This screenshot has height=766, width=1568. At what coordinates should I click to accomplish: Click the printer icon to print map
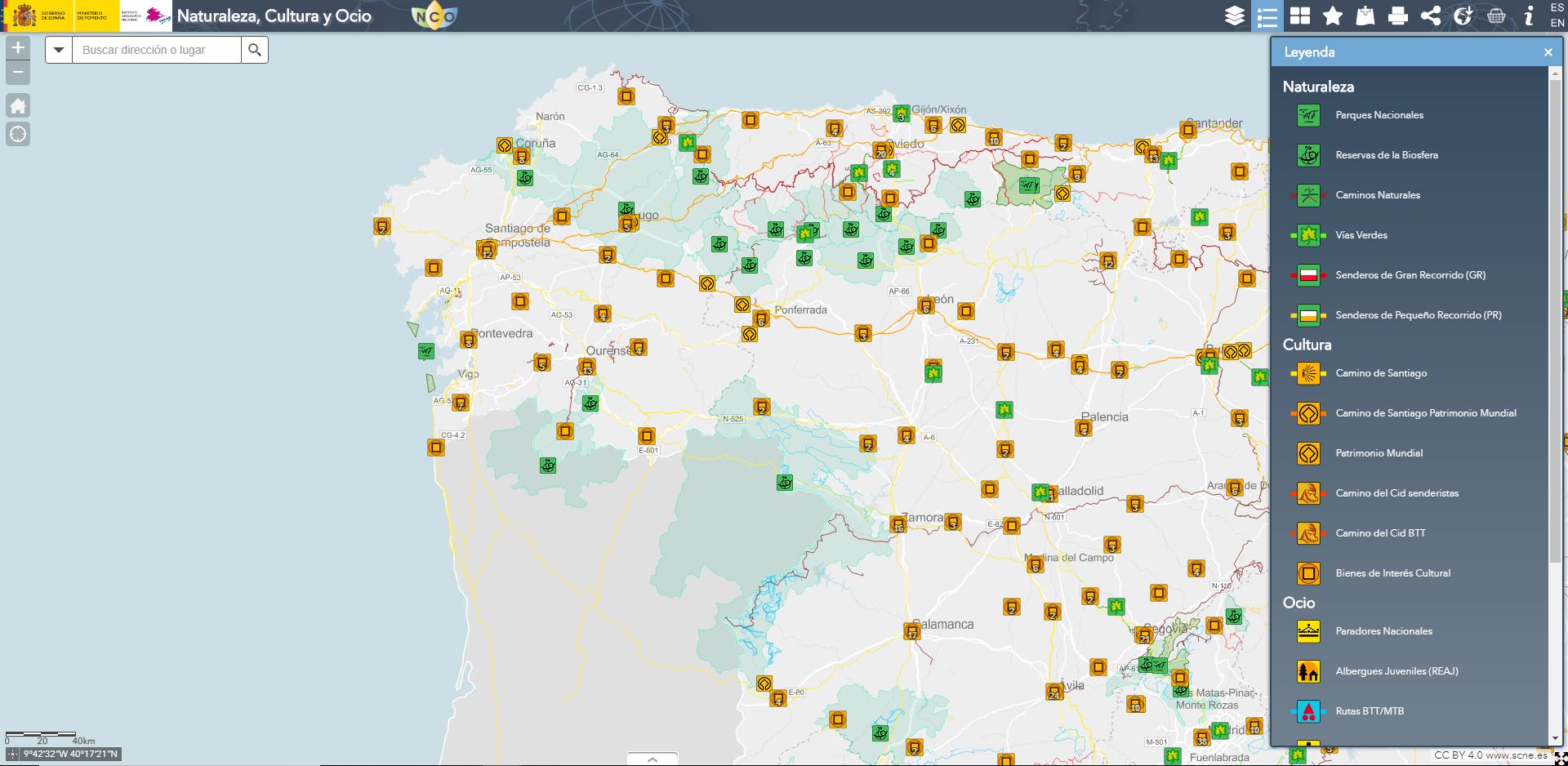pos(1398,16)
